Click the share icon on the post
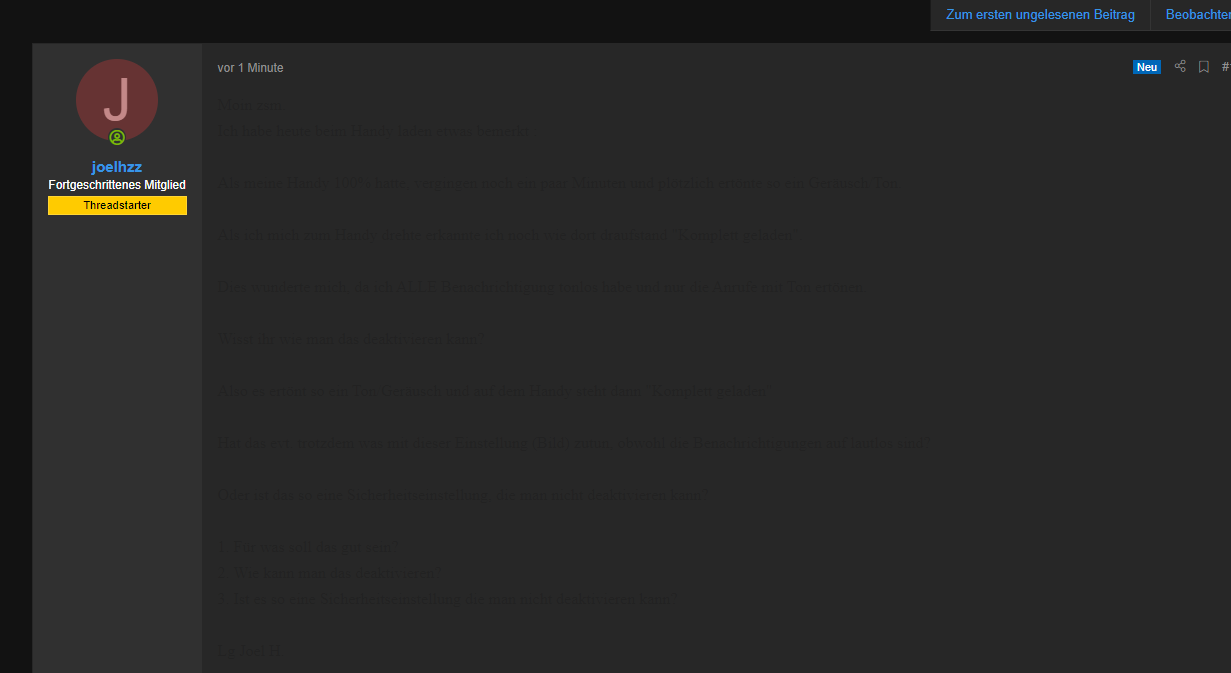 point(1180,67)
